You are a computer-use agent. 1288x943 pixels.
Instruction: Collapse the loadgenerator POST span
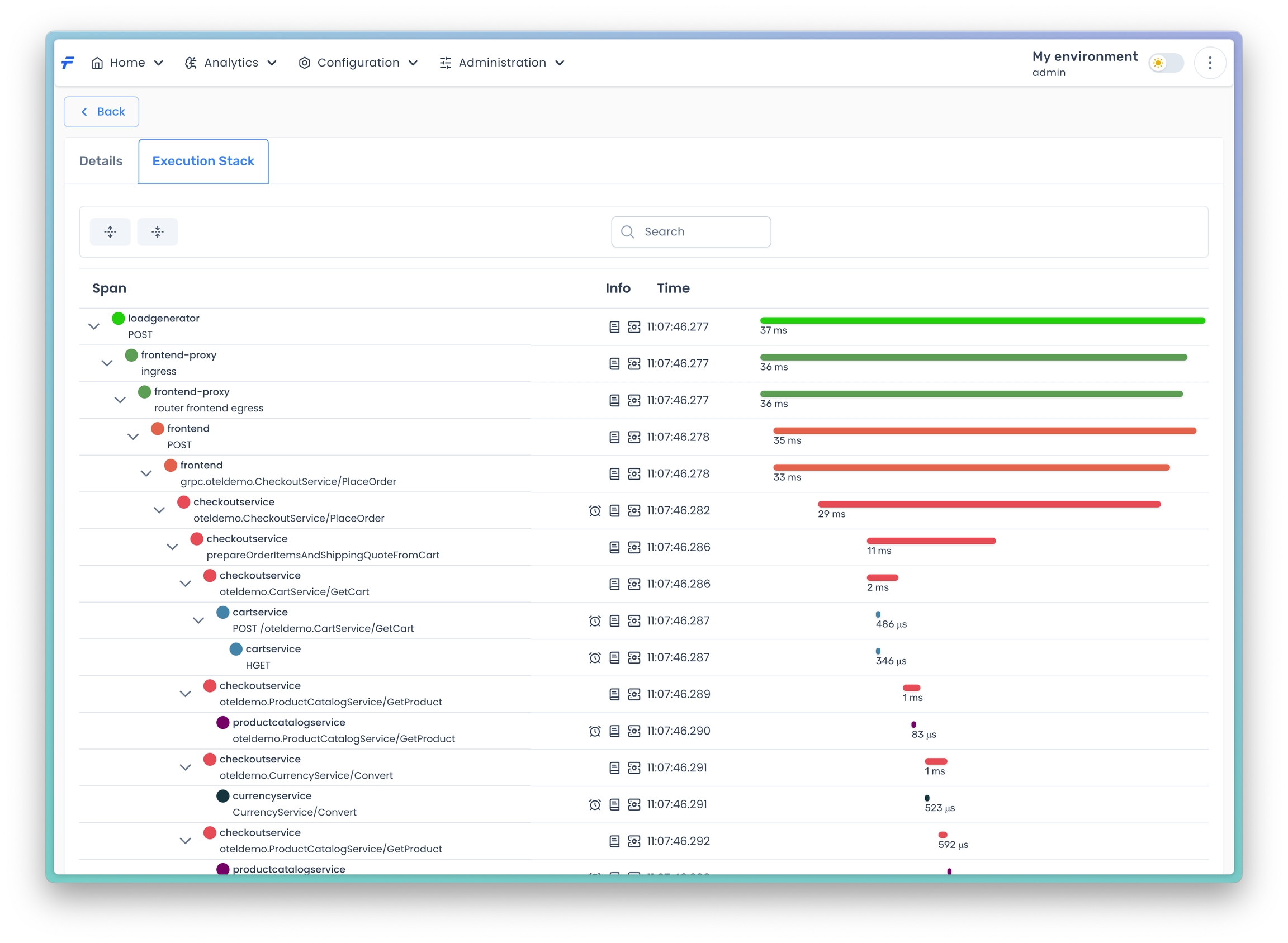(94, 326)
